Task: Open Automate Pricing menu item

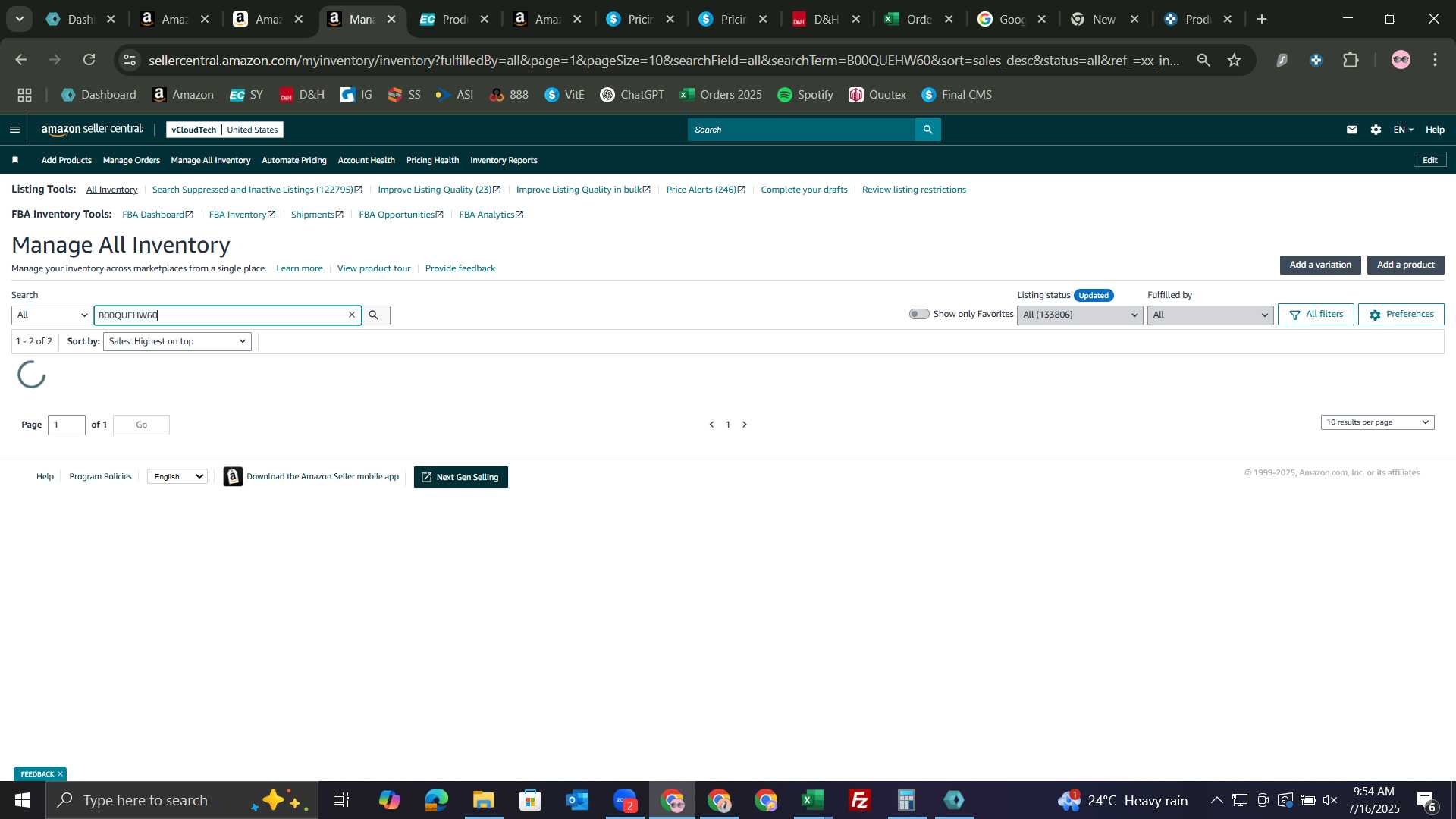Action: tap(294, 160)
